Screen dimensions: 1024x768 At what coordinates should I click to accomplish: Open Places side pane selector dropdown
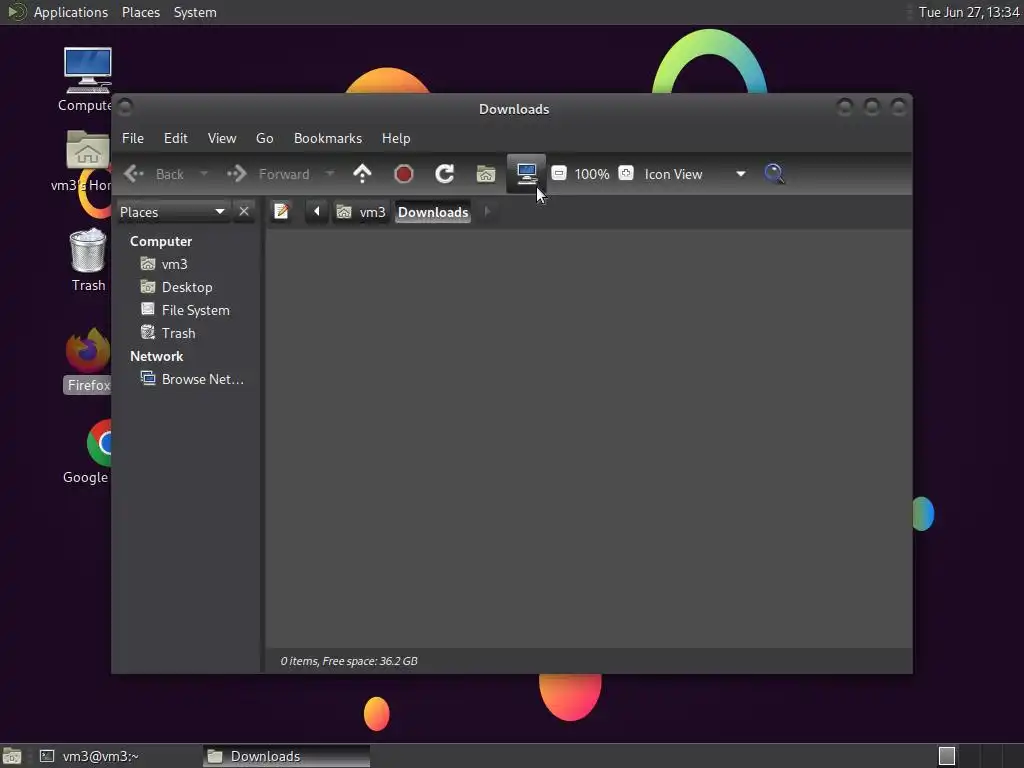coord(172,212)
